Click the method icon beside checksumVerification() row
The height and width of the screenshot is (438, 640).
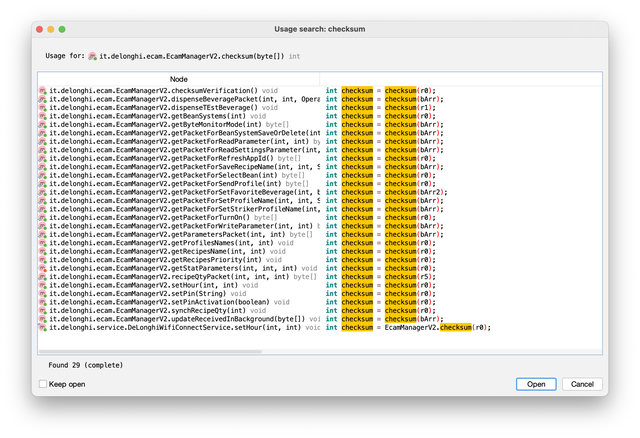[43, 91]
